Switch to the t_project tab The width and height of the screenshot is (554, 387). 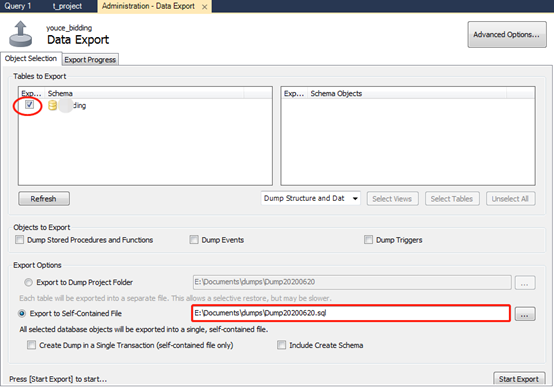coord(67,6)
